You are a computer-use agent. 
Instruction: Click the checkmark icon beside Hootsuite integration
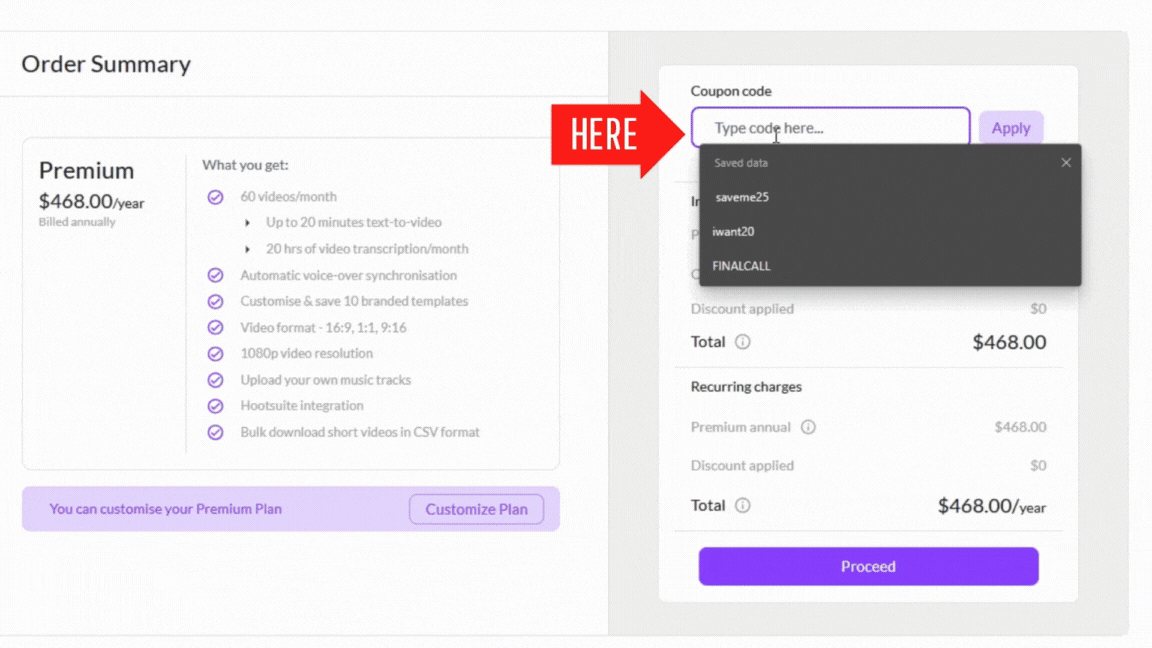215,406
